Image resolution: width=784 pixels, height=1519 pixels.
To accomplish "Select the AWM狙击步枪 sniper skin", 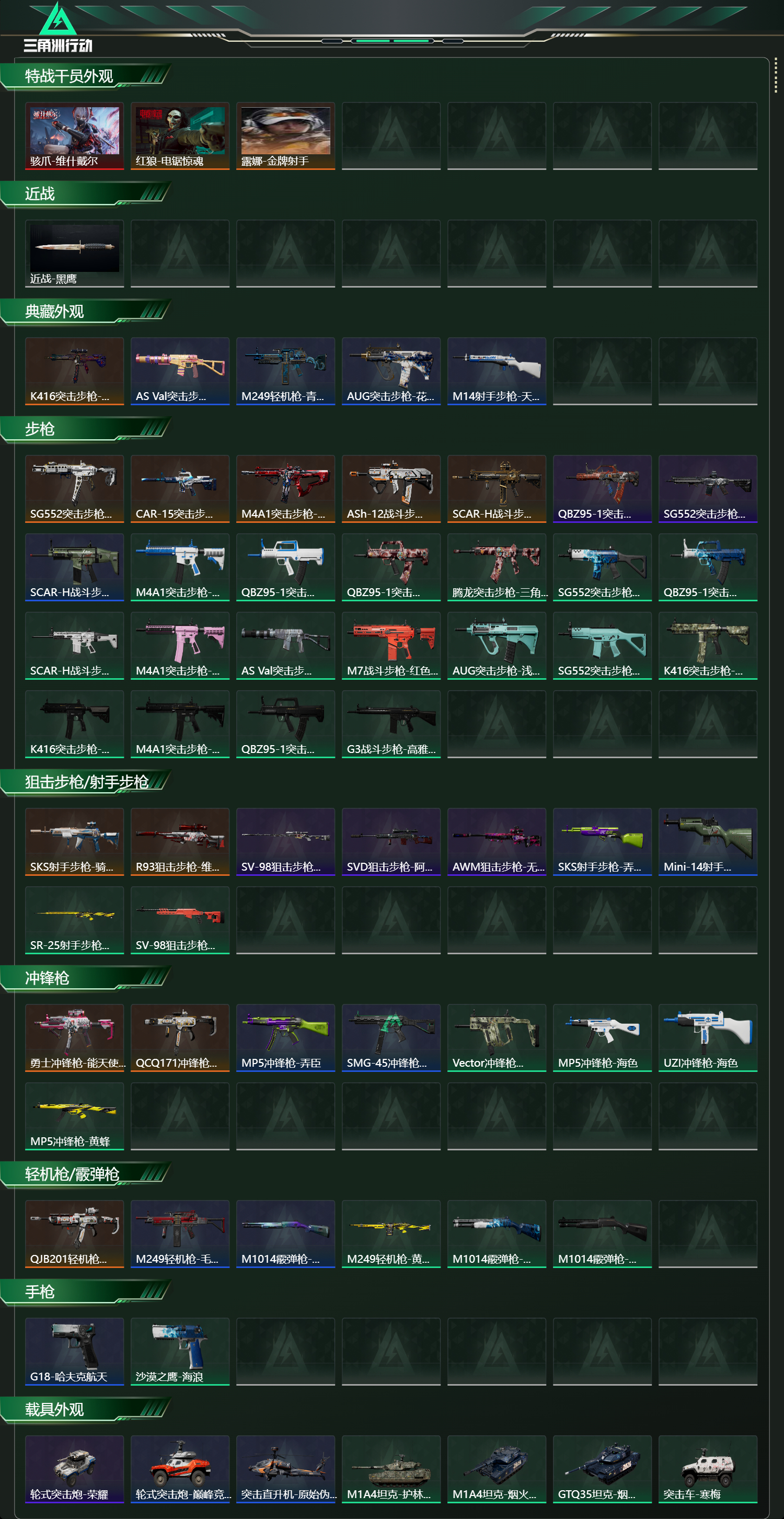I will point(497,841).
